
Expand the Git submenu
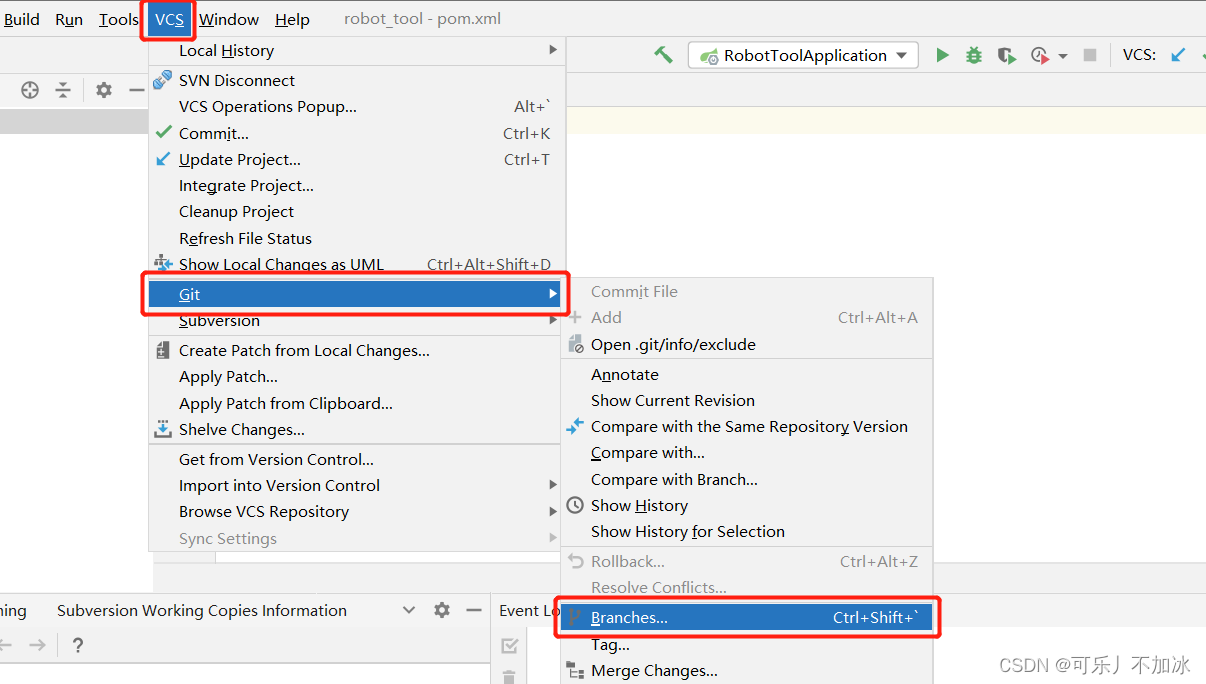(357, 294)
